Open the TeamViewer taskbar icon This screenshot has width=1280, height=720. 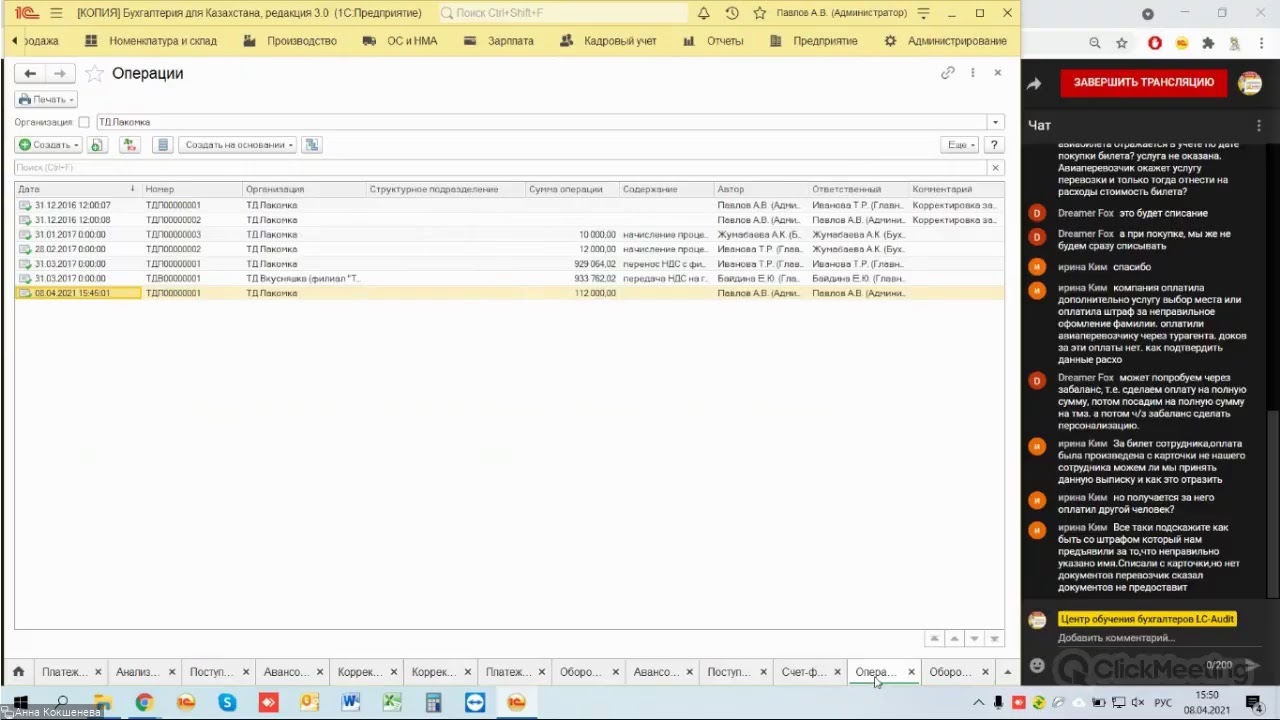[474, 703]
